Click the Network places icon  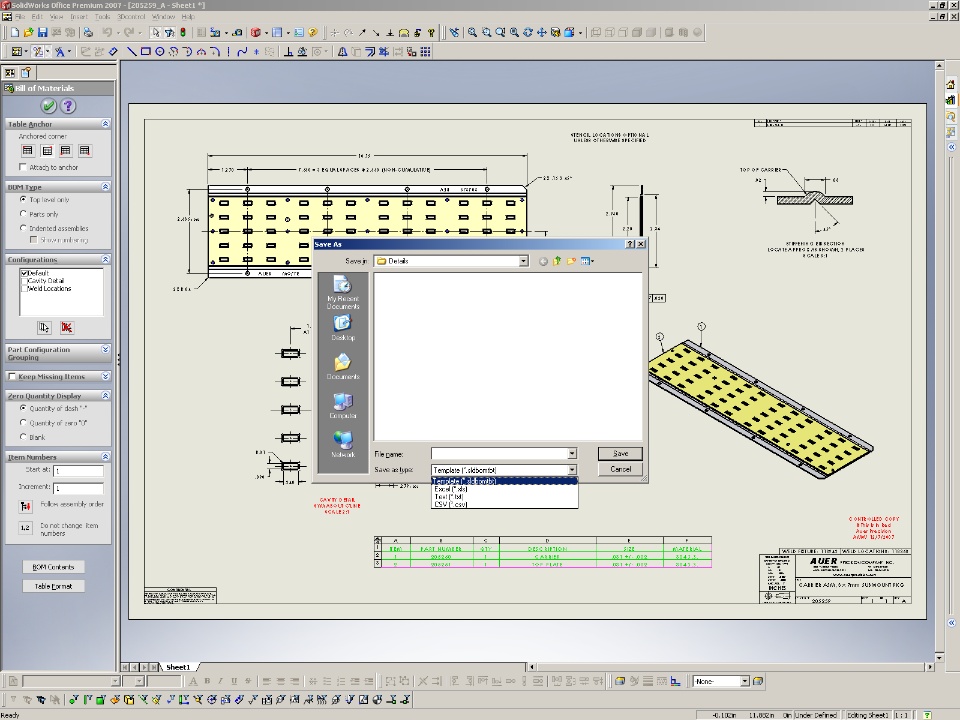(342, 441)
